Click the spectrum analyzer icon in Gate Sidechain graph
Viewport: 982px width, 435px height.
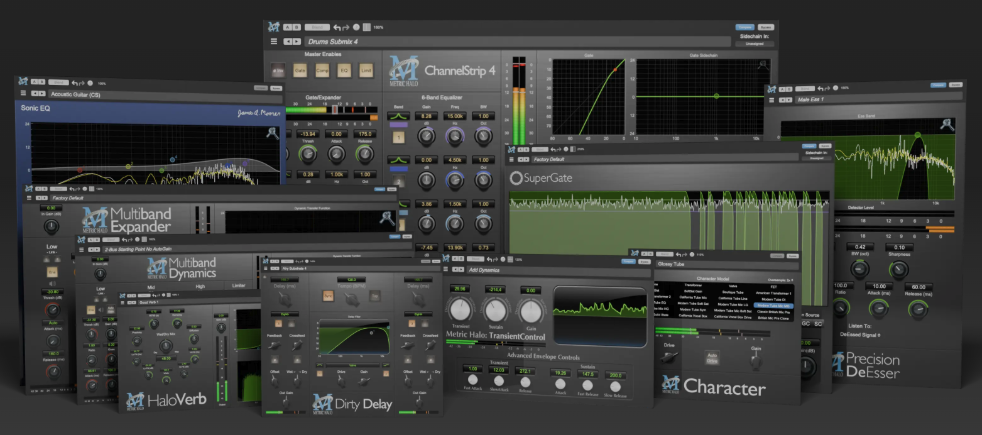coord(763,65)
